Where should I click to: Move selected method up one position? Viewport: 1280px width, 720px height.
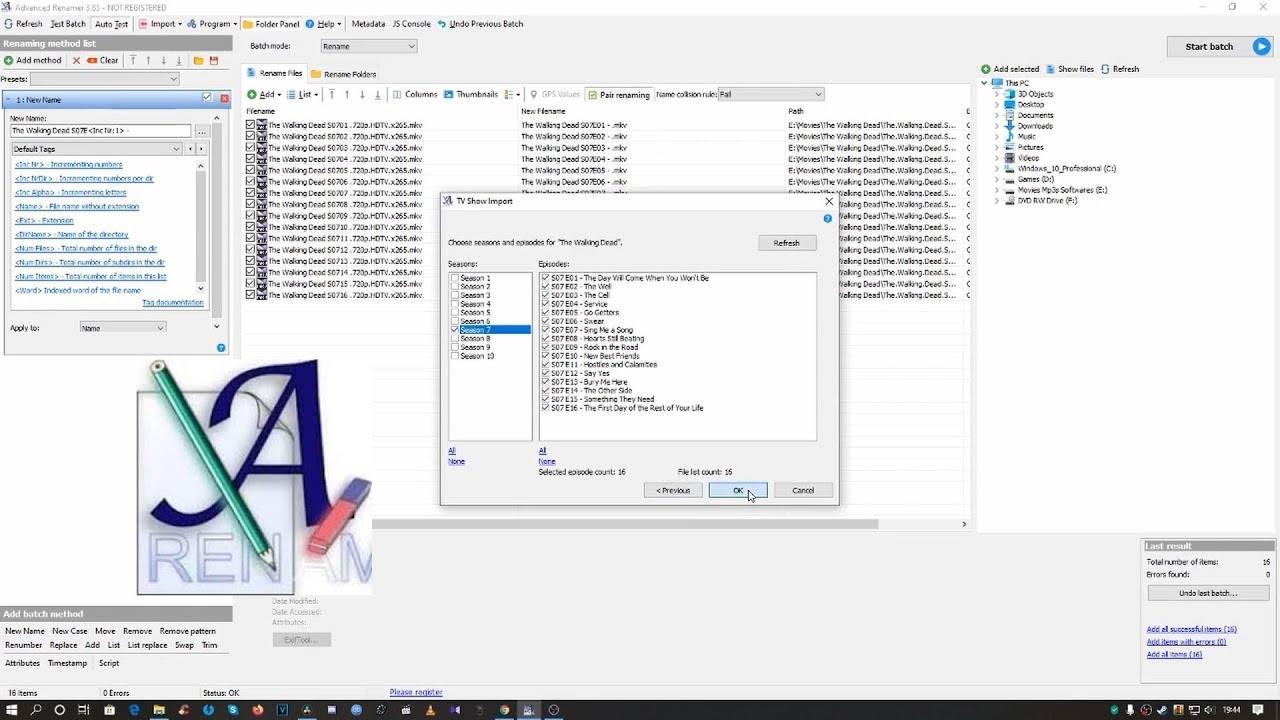click(148, 61)
